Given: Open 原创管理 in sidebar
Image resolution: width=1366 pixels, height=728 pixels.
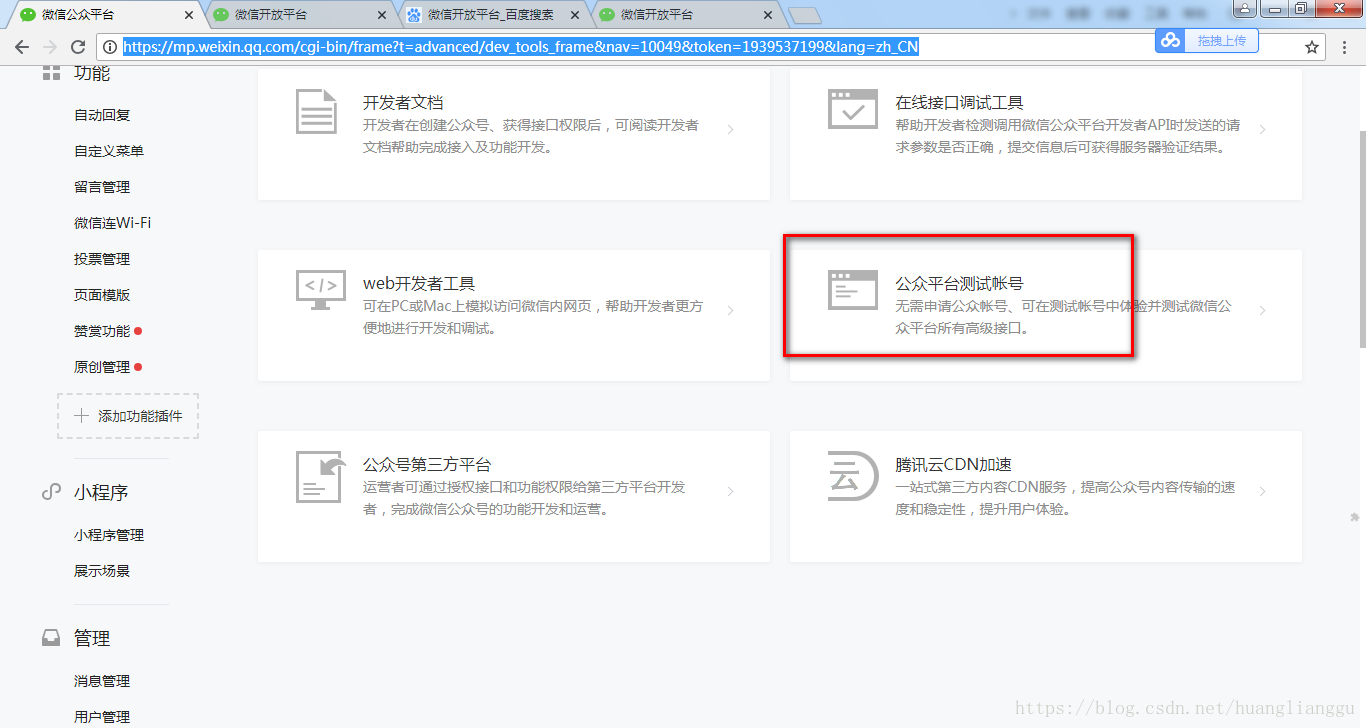Looking at the screenshot, I should tap(102, 367).
